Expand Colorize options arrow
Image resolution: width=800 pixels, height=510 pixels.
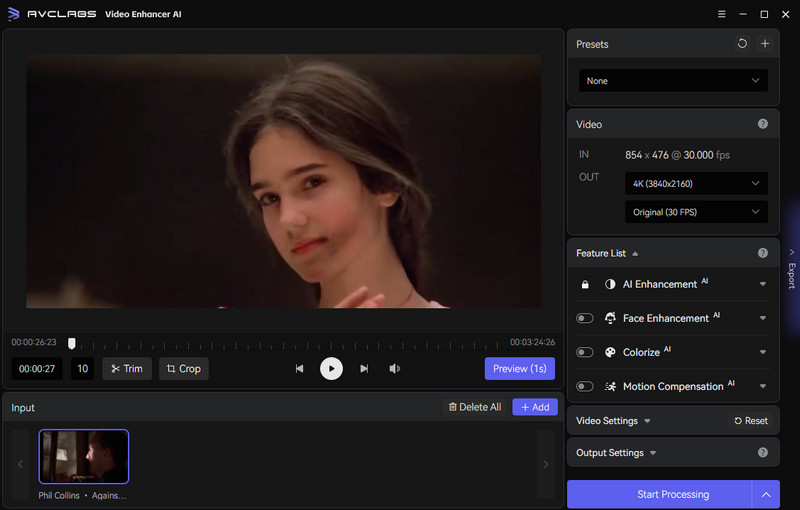pos(763,352)
